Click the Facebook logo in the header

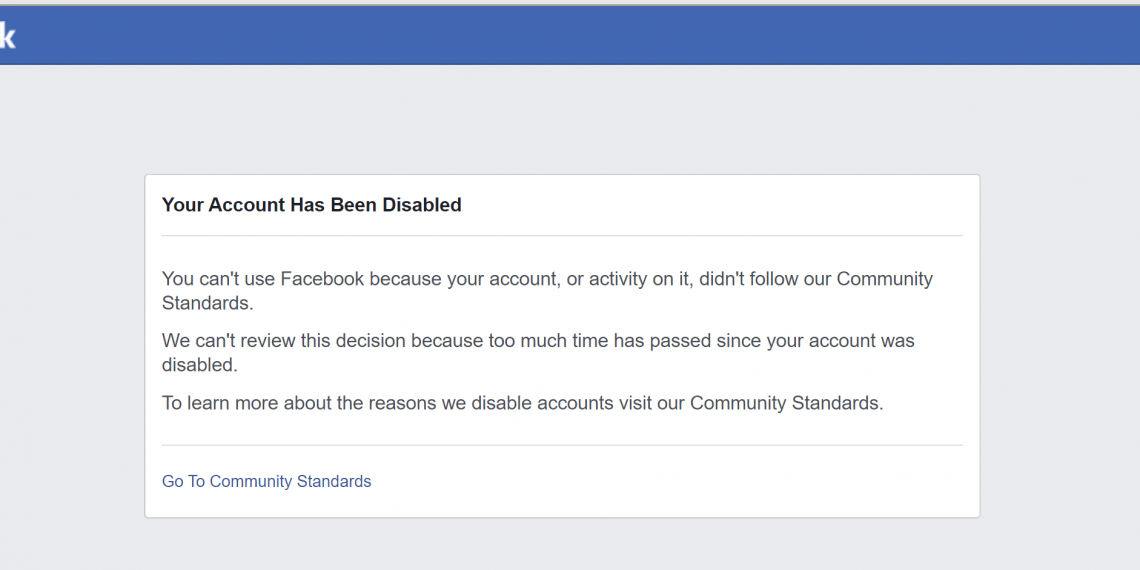pos(7,37)
